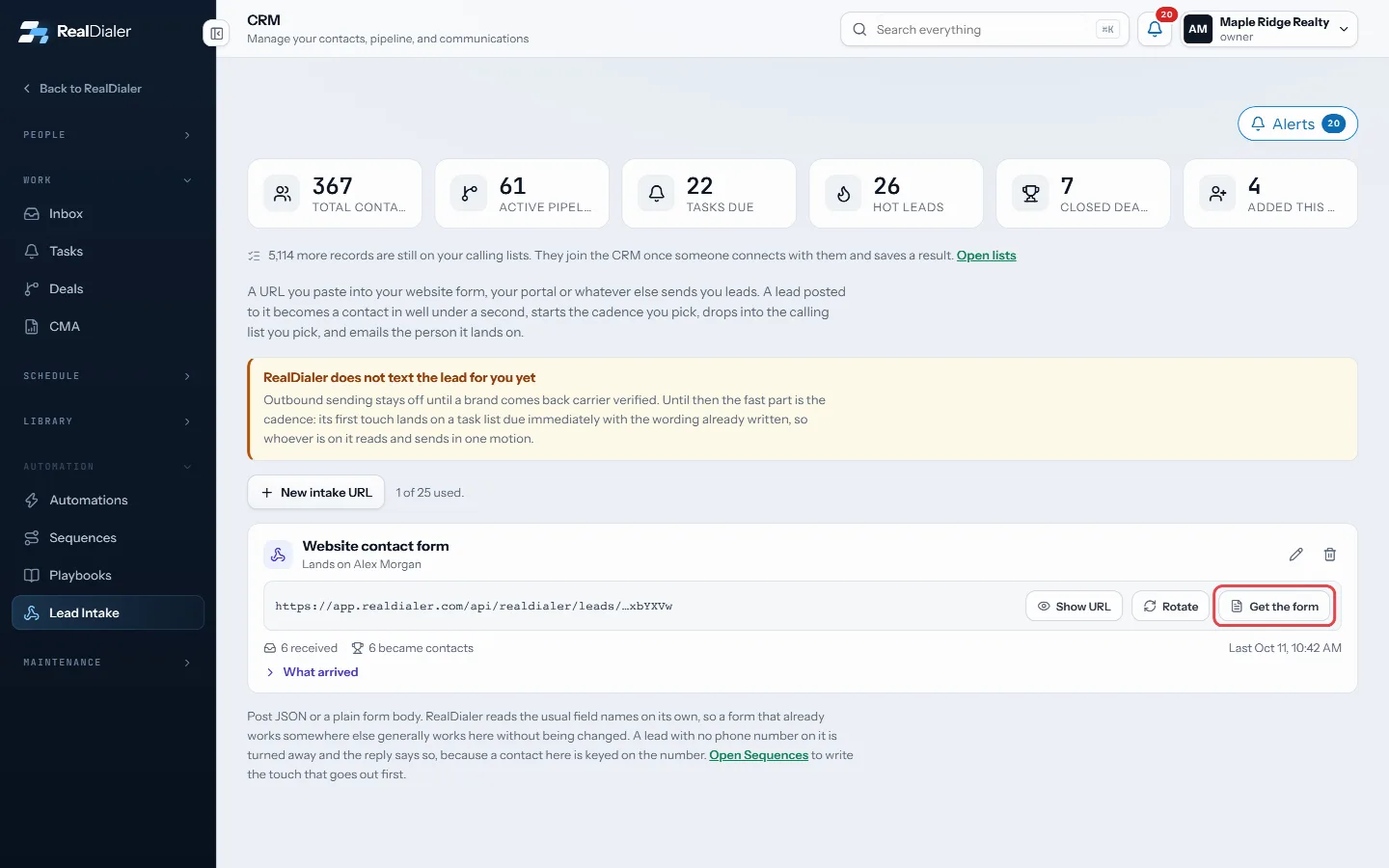Focus the Search everything field

tap(984, 30)
